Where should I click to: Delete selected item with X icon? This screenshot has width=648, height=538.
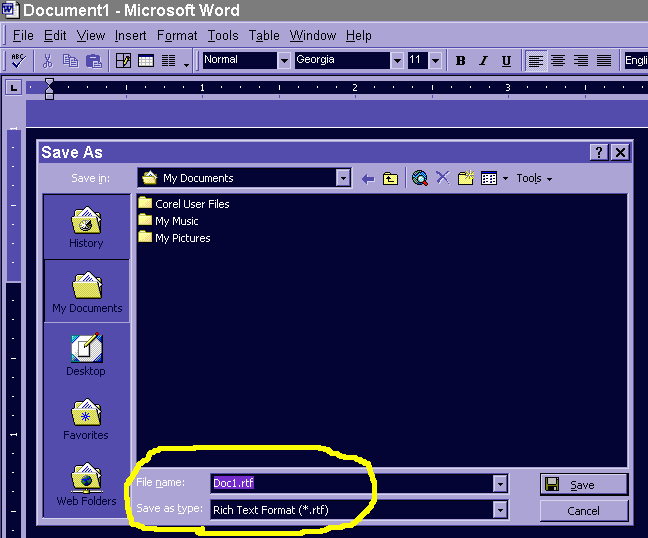pyautogui.click(x=442, y=178)
